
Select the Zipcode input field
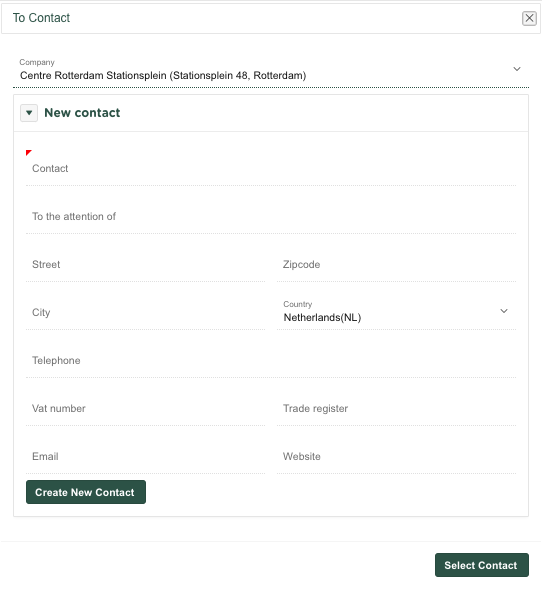tap(397, 265)
